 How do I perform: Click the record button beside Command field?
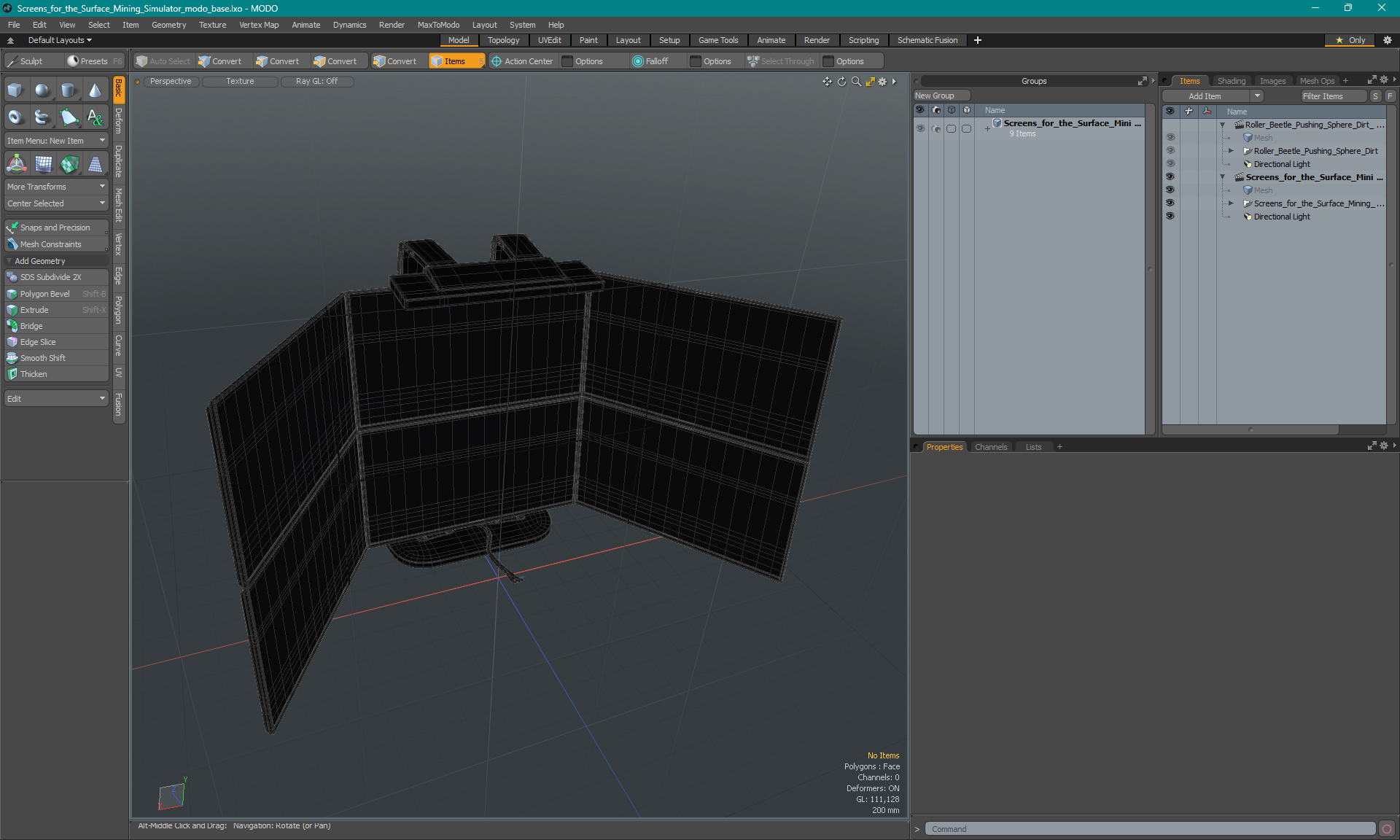[1387, 829]
